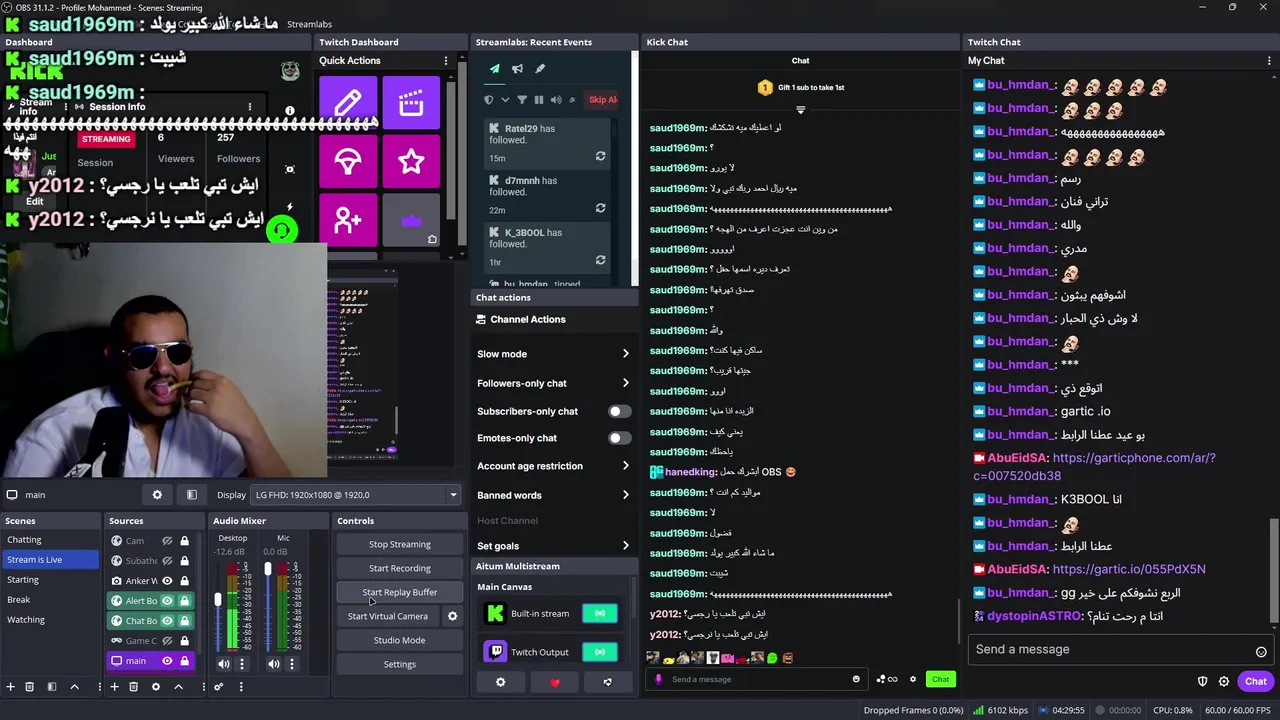Image resolution: width=1280 pixels, height=720 pixels.
Task: Open the garticphone.com link in Twitch chat
Action: (1094, 467)
